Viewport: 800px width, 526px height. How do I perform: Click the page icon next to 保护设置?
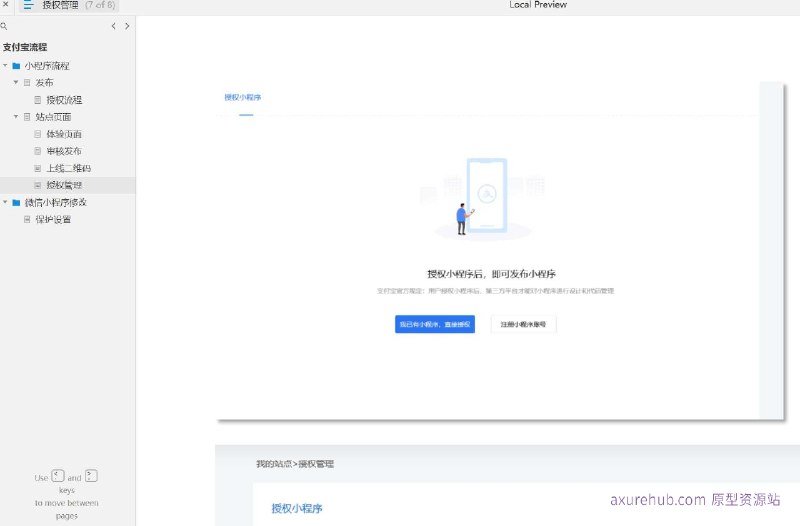coord(27,219)
